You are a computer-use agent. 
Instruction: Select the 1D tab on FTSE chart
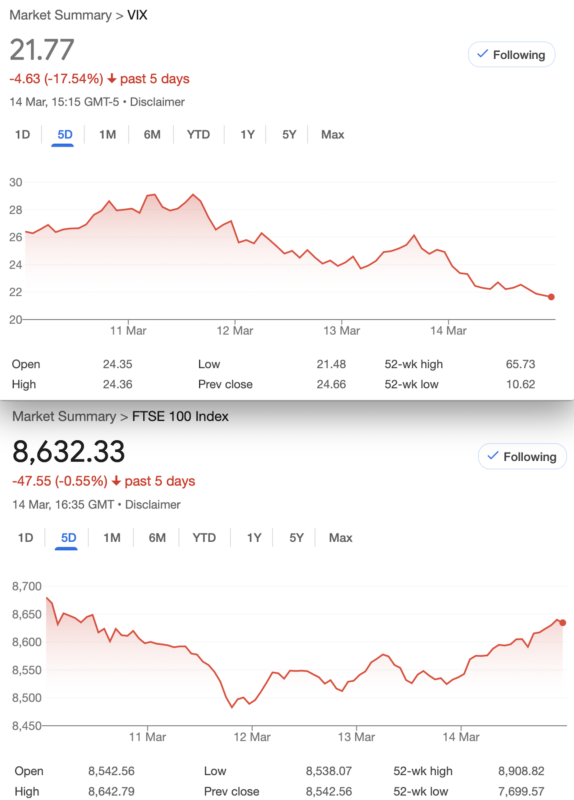point(26,538)
